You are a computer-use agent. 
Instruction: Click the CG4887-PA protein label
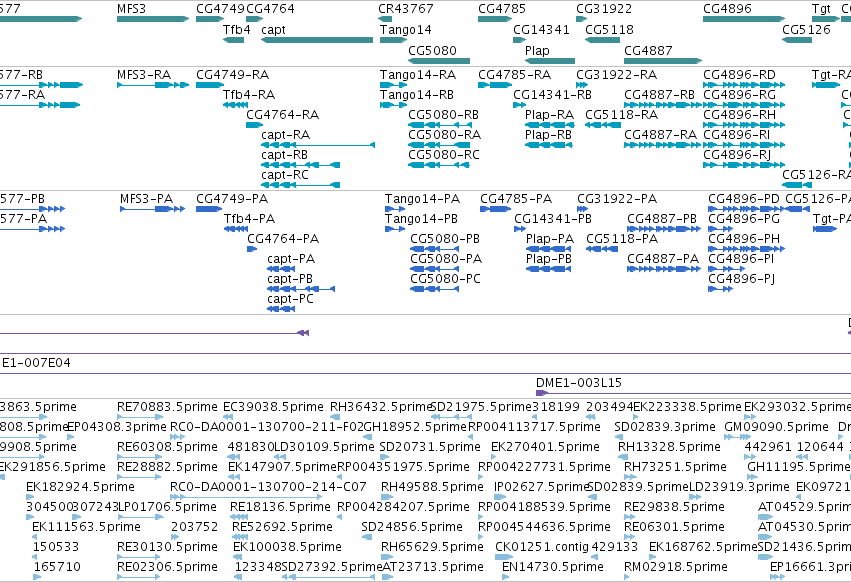point(663,258)
